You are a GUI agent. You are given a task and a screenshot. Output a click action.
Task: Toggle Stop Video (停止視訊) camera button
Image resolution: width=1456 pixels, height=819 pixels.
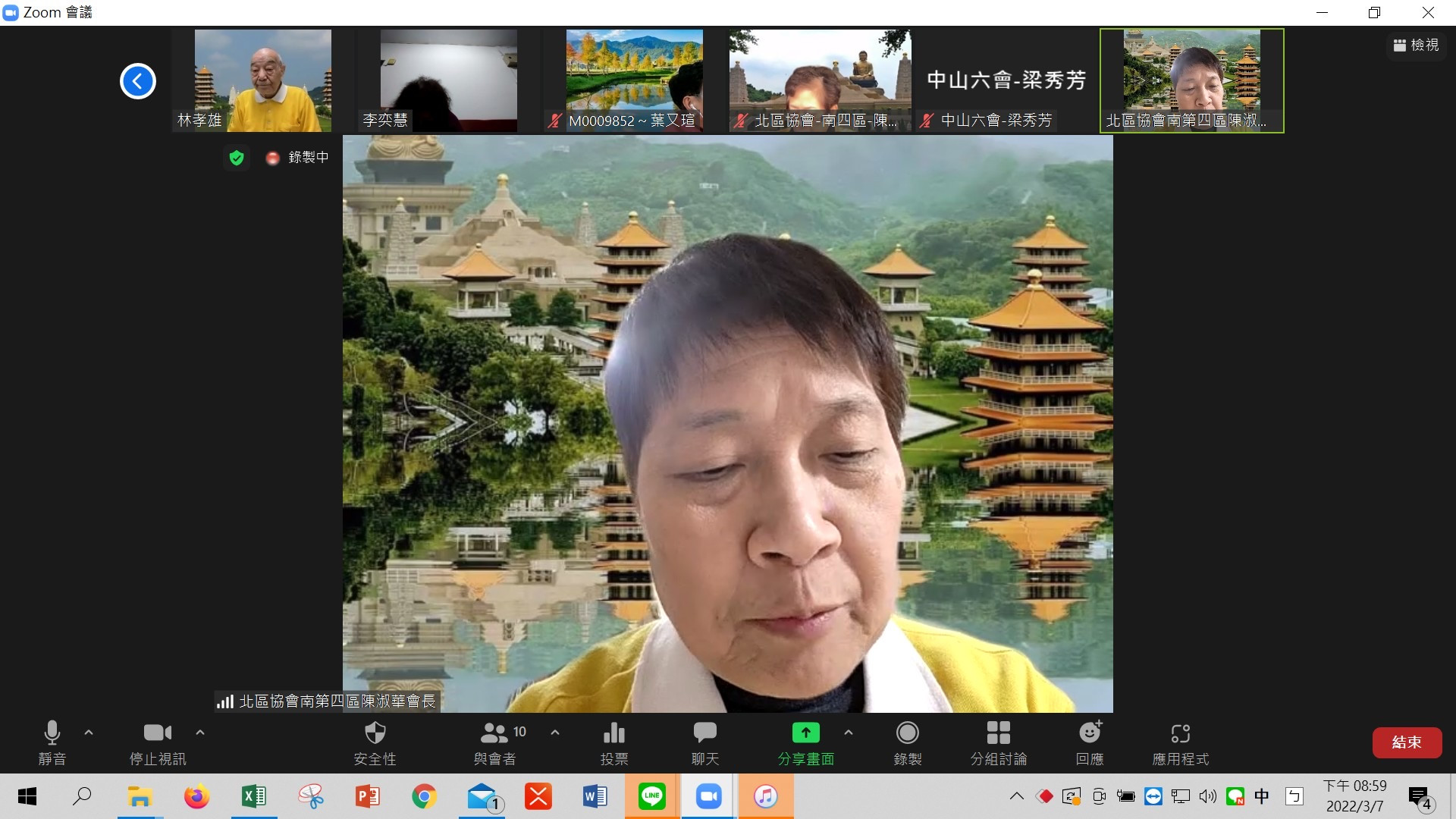click(x=158, y=733)
